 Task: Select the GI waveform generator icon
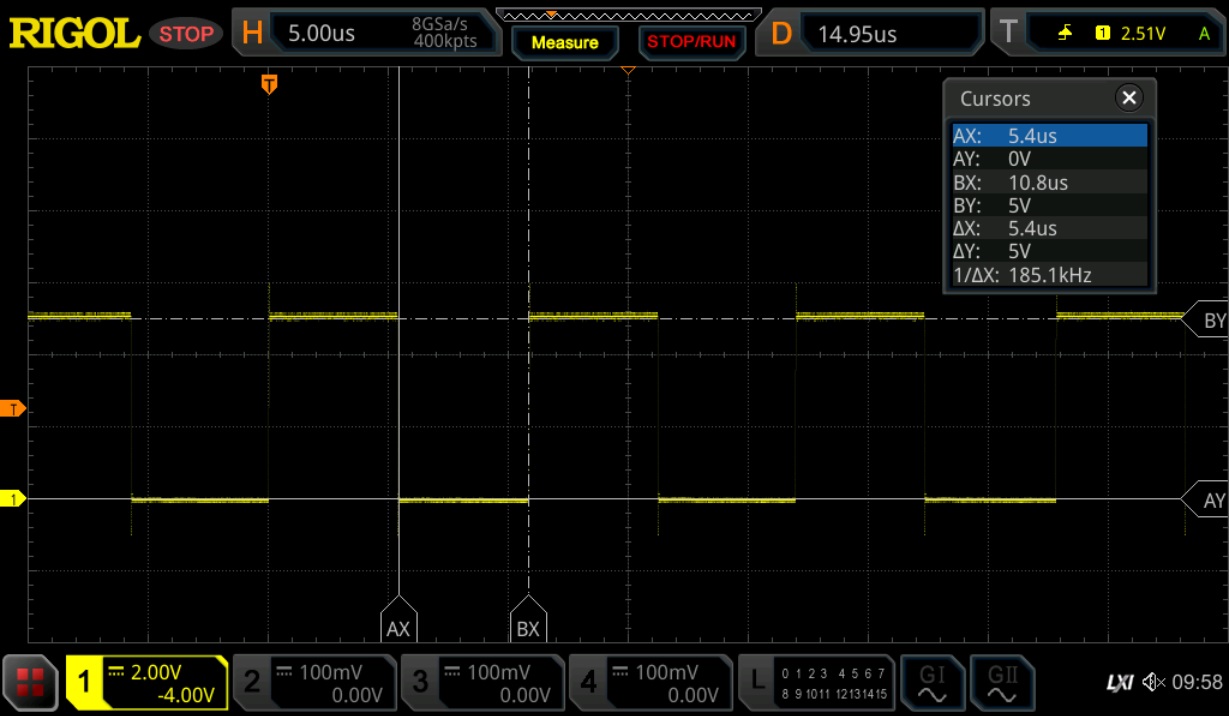point(932,683)
